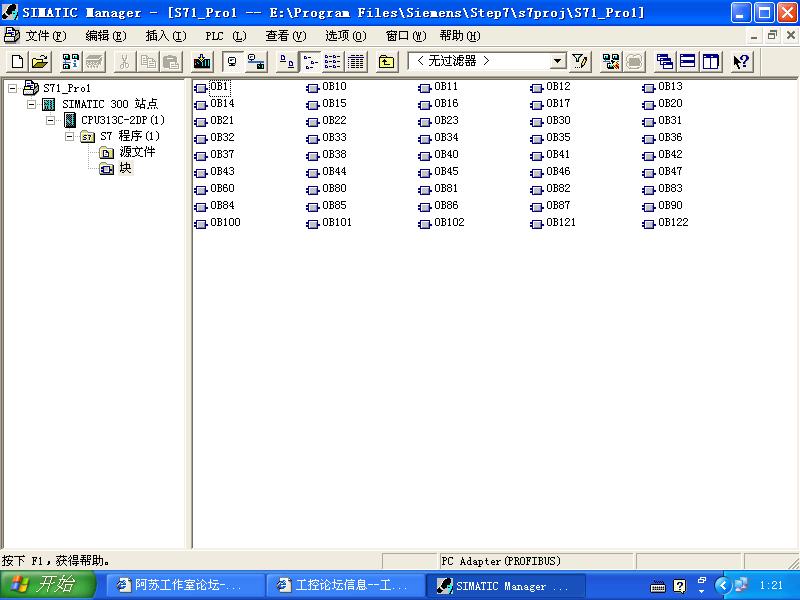This screenshot has width=800, height=600.
Task: Click the OB122 block icon
Action: (648, 223)
